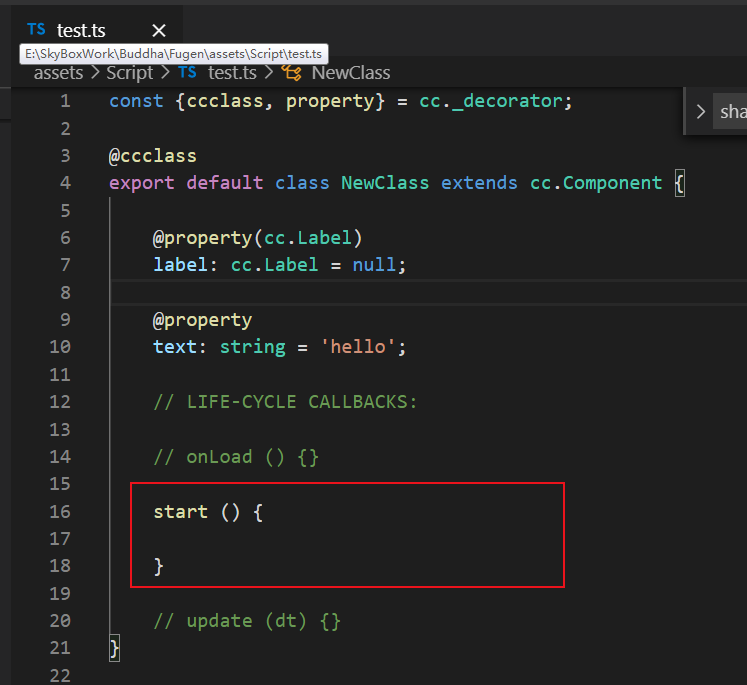Click the 'extends' keyword on line 4
Screen dimensions: 747x685
click(479, 183)
